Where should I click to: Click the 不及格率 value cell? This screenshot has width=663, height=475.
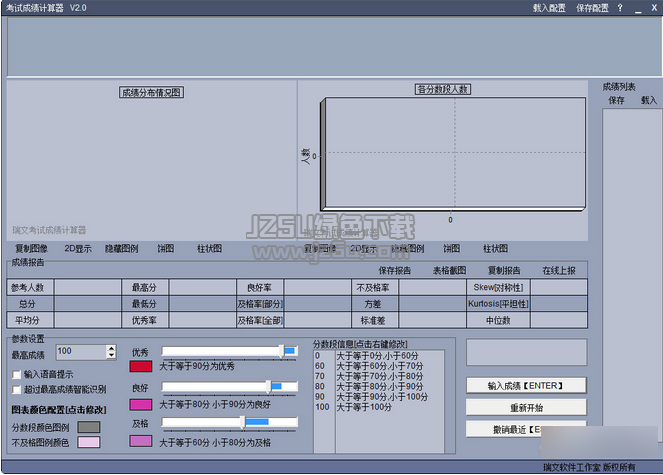click(x=433, y=288)
